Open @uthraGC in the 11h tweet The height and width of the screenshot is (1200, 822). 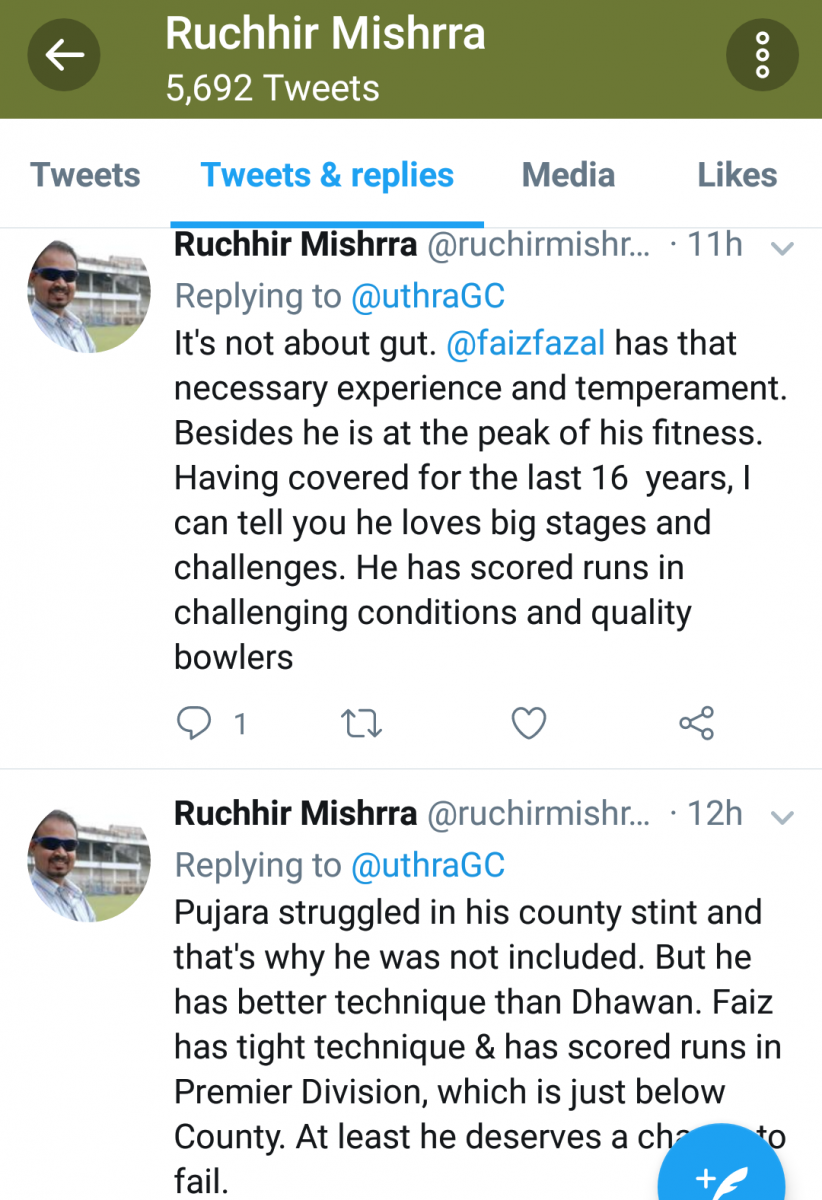coord(428,296)
